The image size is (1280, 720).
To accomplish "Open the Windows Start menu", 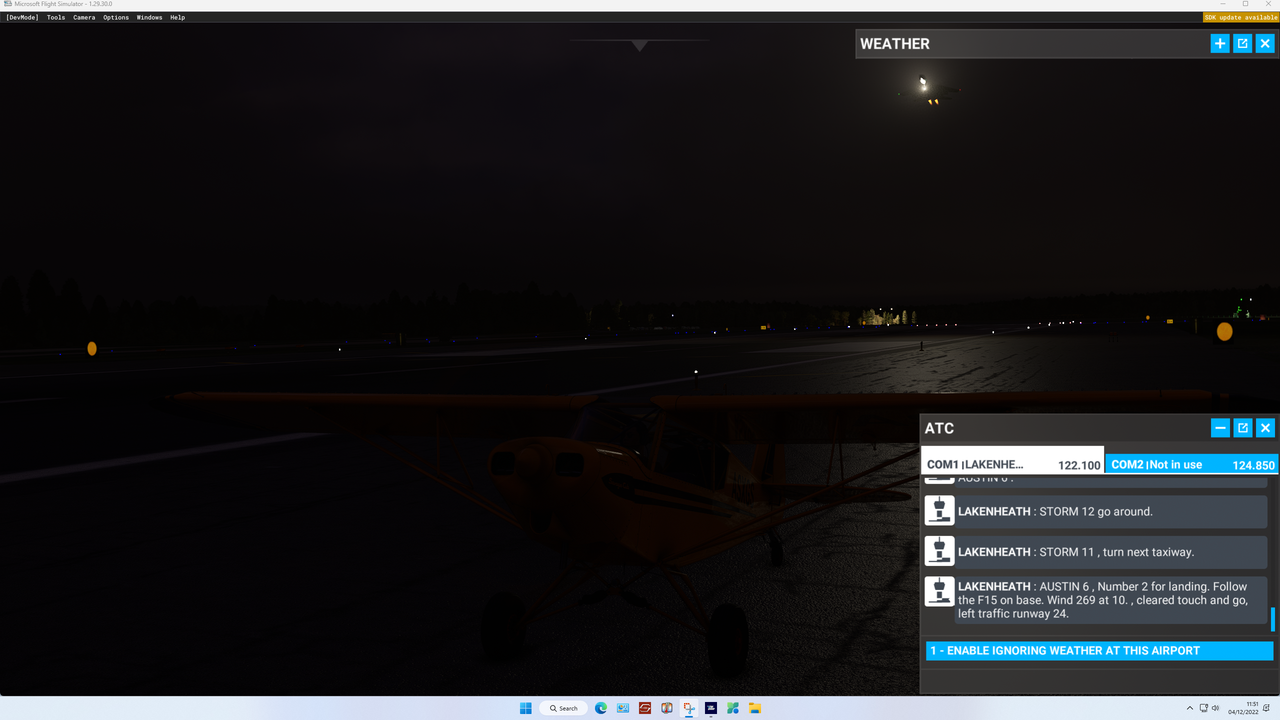I will click(526, 708).
